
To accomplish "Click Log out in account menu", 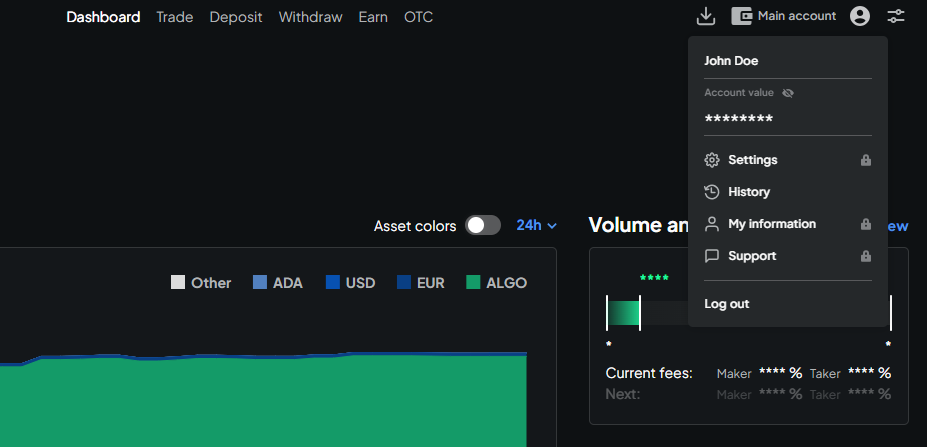I will pos(726,304).
